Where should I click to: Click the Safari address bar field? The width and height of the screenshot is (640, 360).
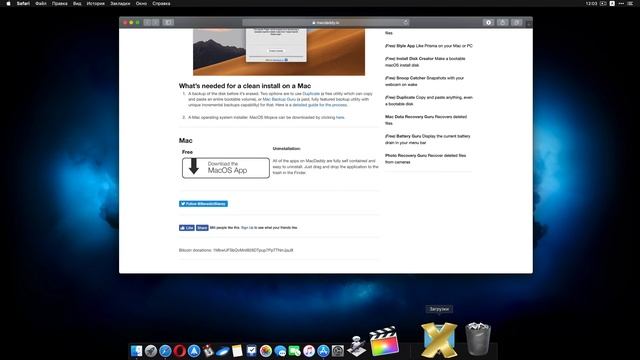pos(326,22)
